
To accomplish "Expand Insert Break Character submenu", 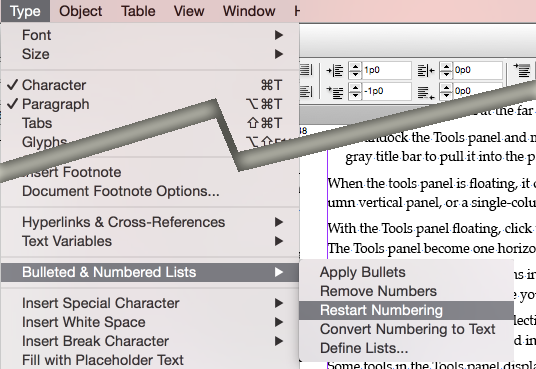I will click(150, 341).
